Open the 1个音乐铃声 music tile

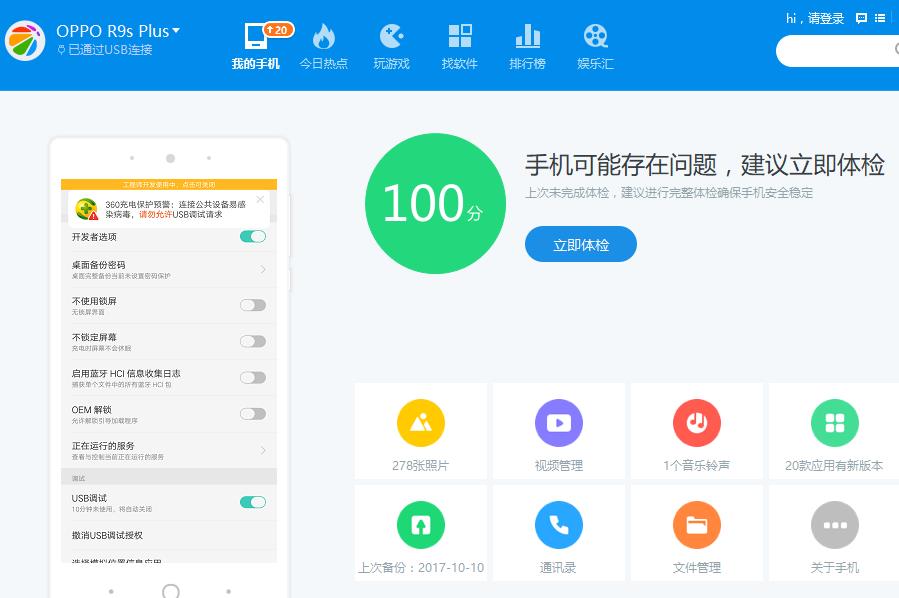click(697, 431)
